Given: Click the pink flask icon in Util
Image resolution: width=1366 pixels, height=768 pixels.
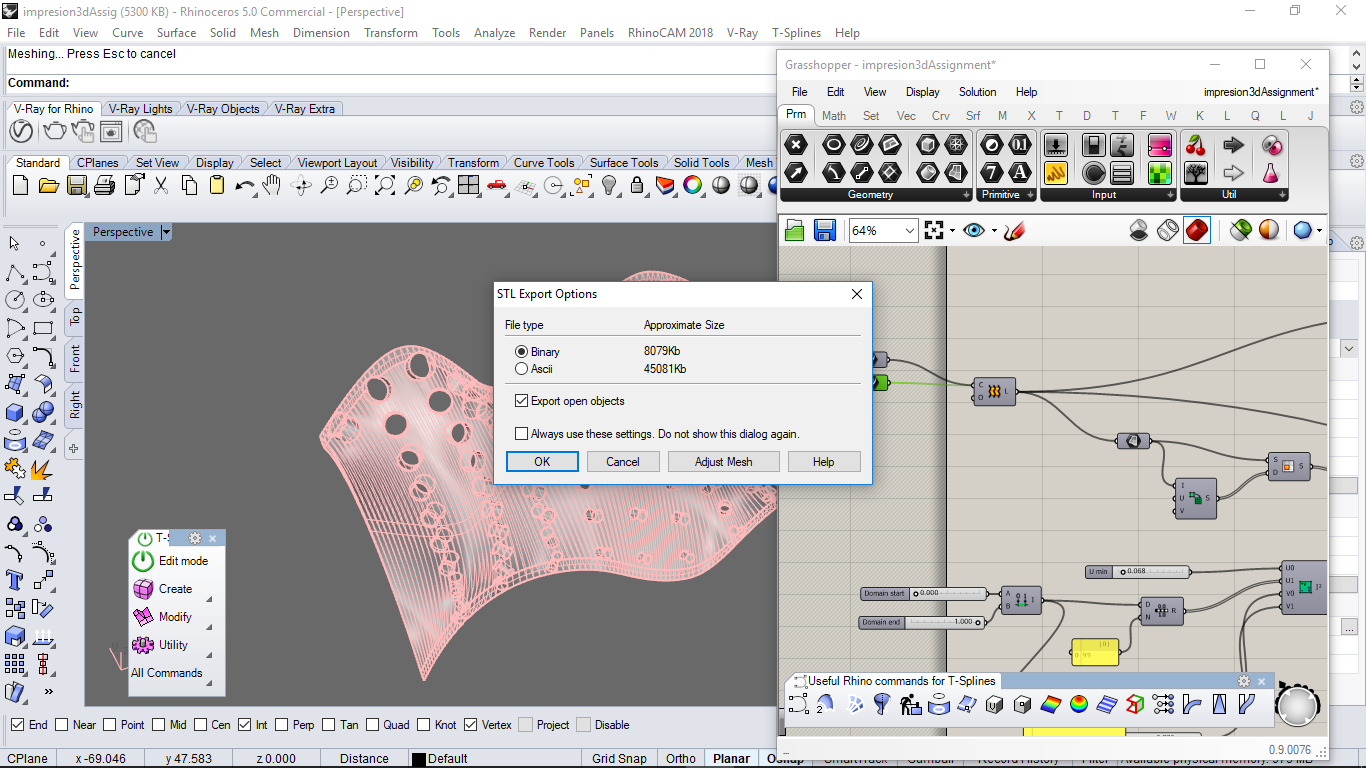Looking at the screenshot, I should point(1271,173).
